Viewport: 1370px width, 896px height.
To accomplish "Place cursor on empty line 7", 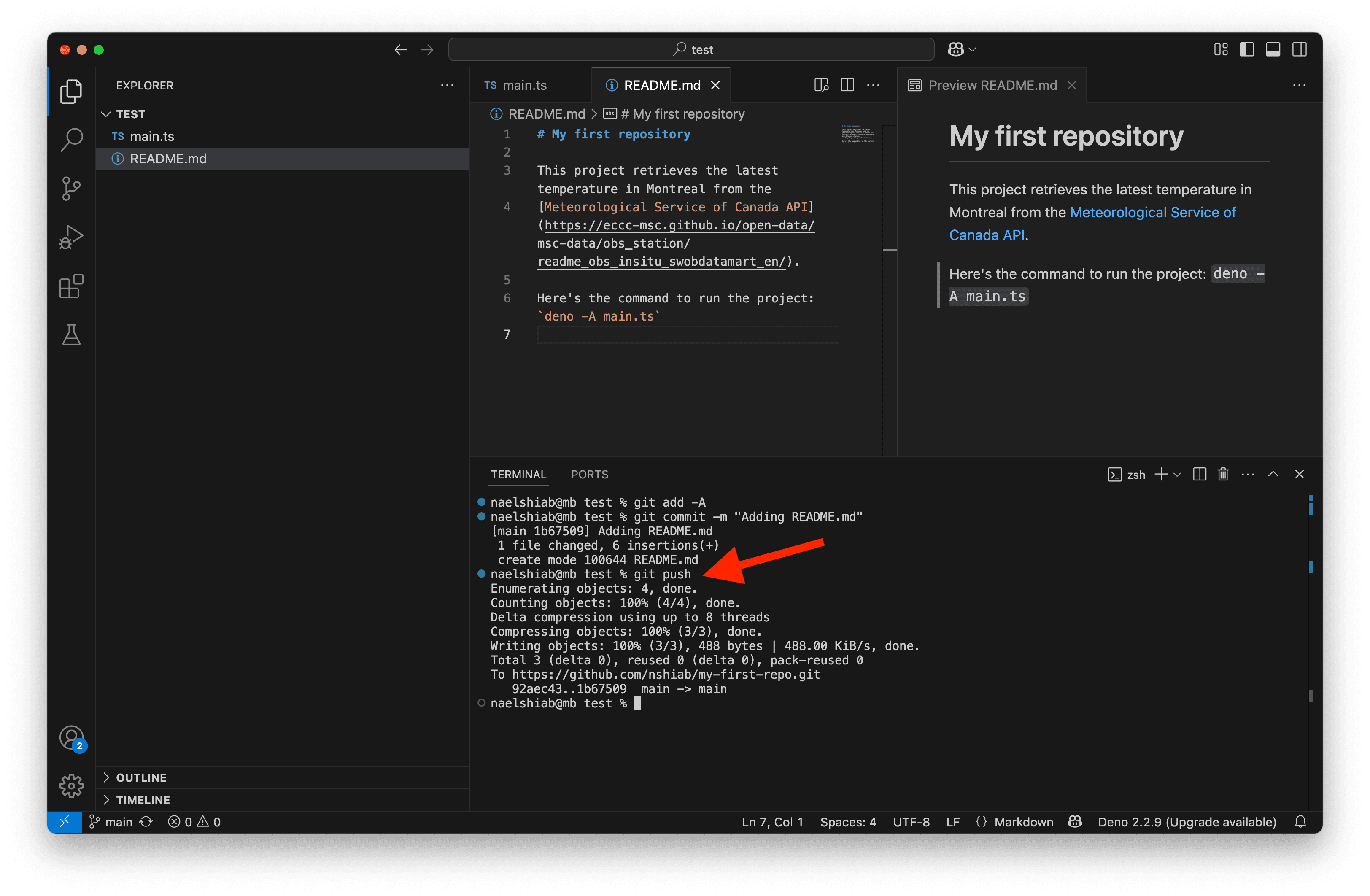I will pos(687,335).
